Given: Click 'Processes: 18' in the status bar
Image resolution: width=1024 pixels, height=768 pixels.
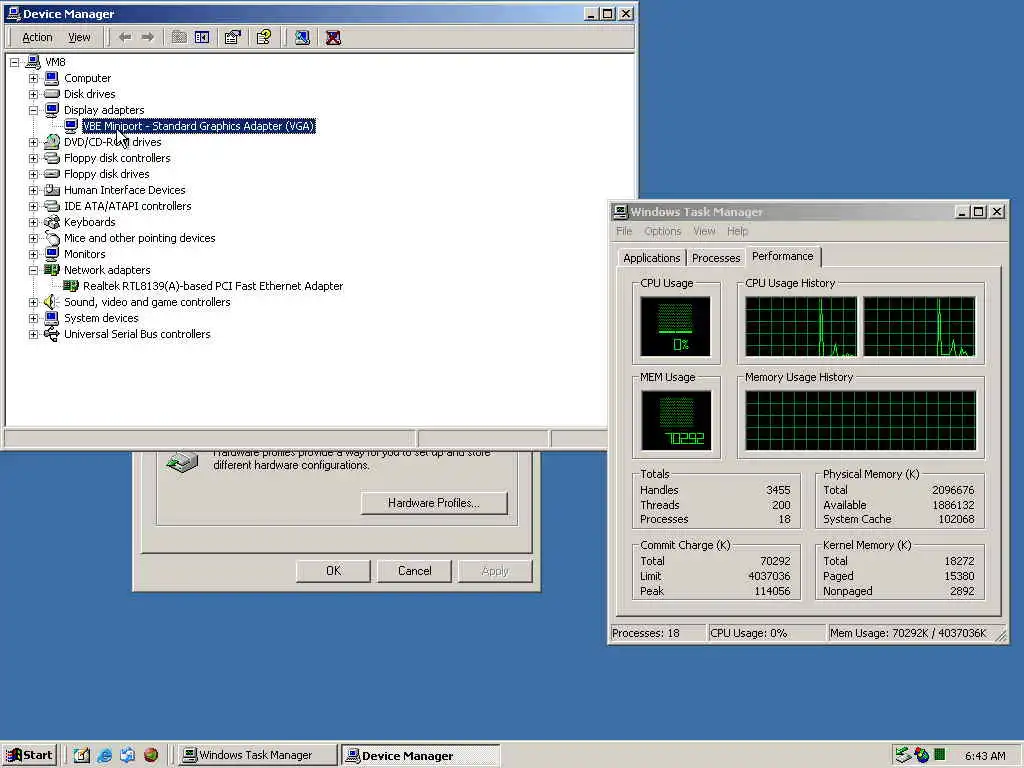Looking at the screenshot, I should pyautogui.click(x=646, y=633).
